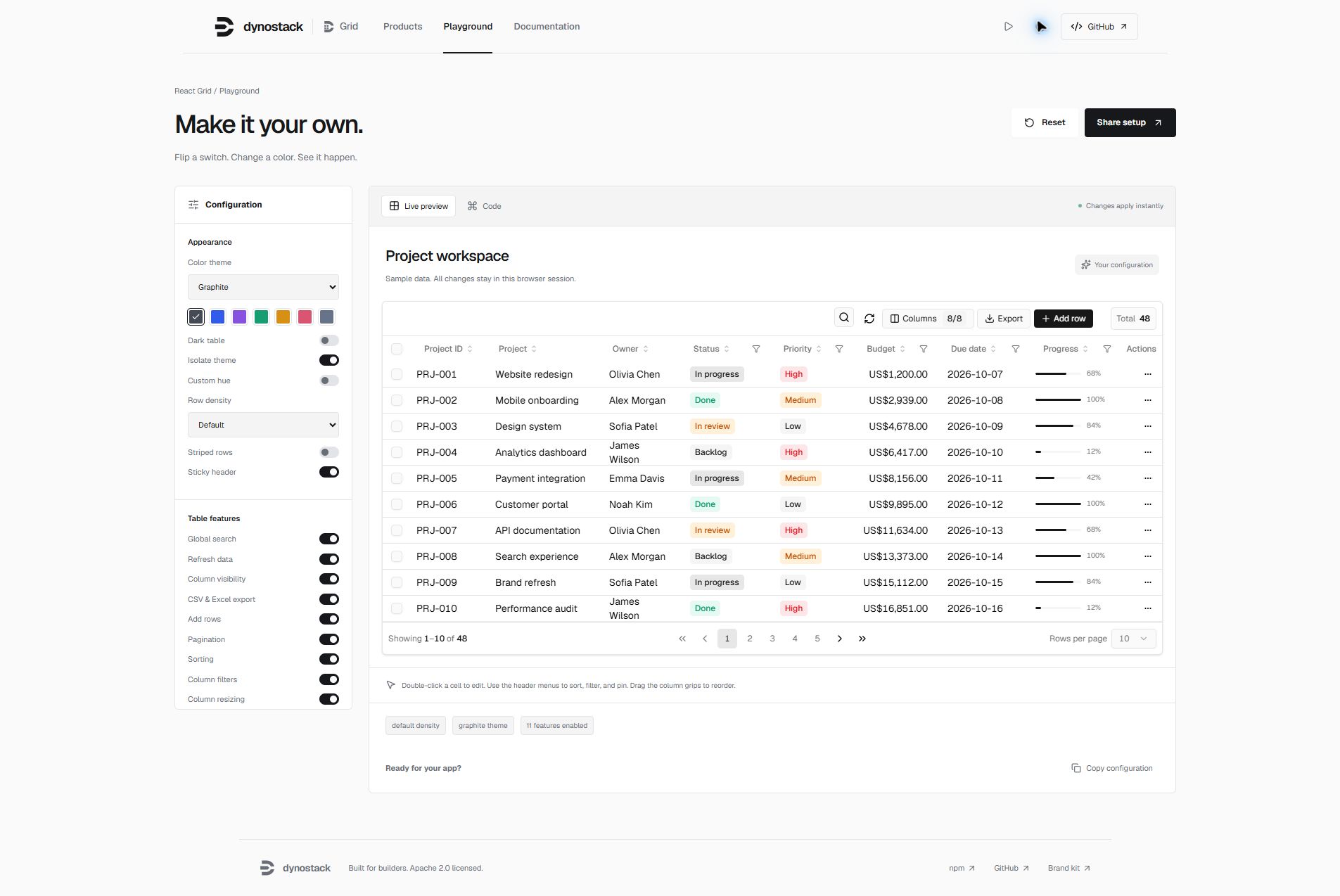Image resolution: width=1340 pixels, height=896 pixels.
Task: Sort by the Owner column arrows
Action: coord(646,349)
